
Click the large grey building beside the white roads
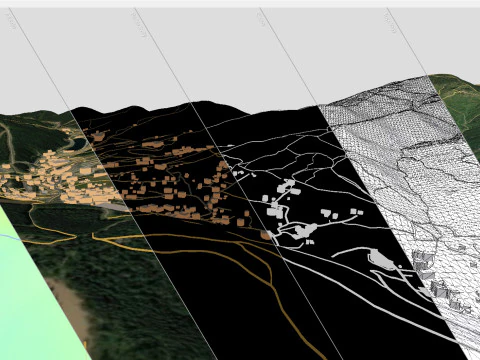tap(381, 259)
